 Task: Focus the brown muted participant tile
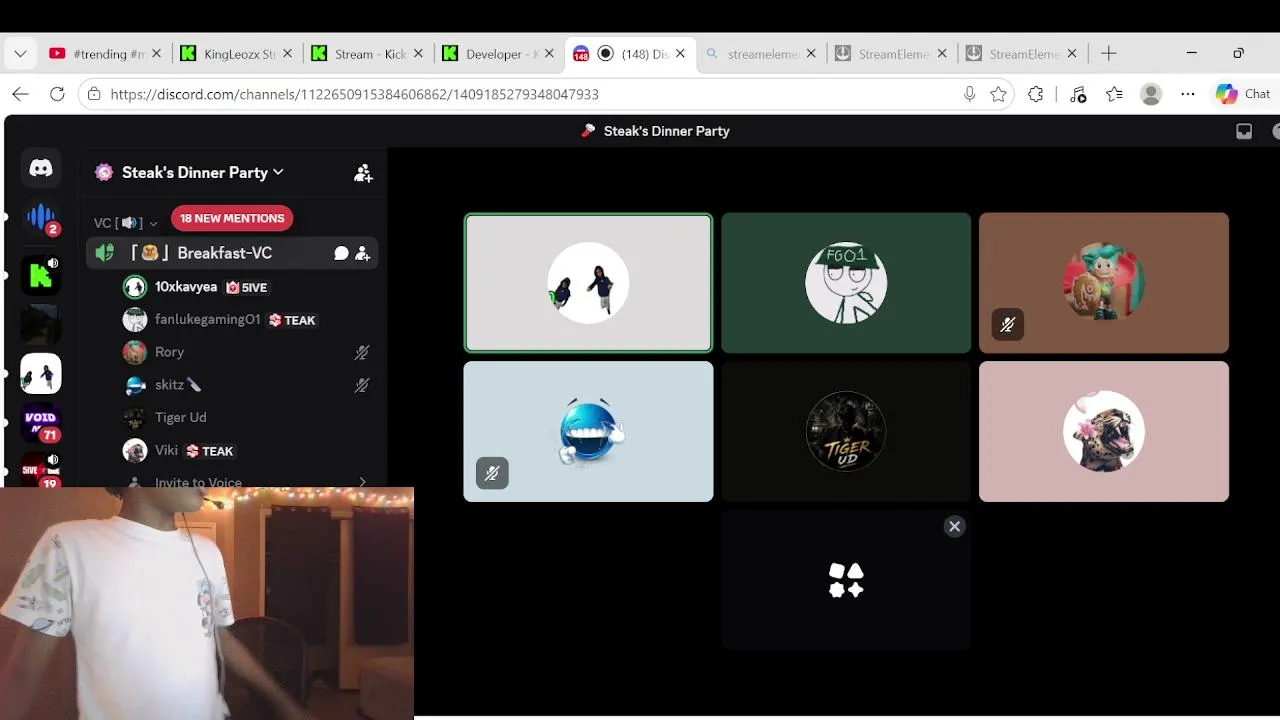click(1104, 283)
